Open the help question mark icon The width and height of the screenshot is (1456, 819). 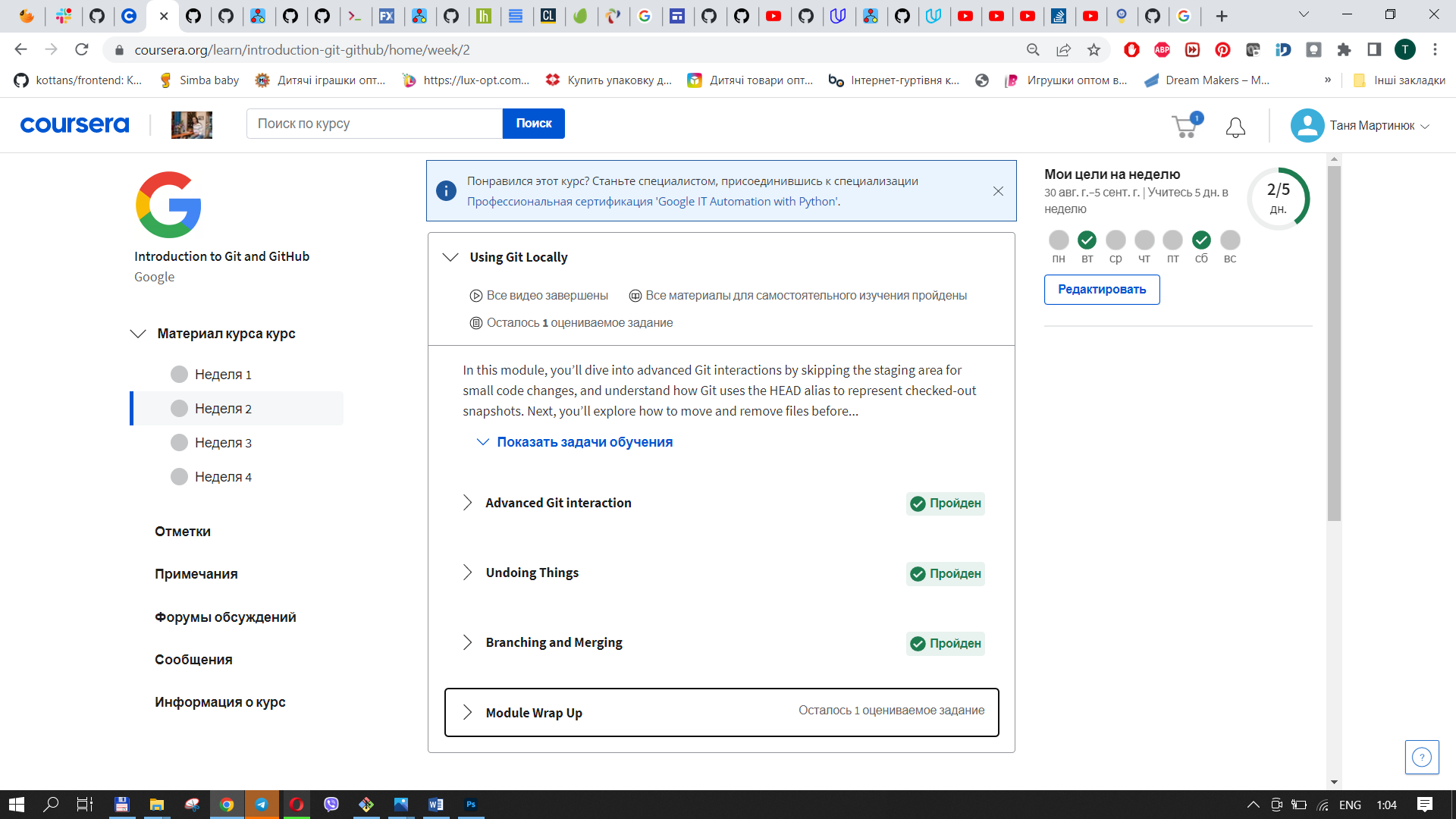click(x=1421, y=757)
